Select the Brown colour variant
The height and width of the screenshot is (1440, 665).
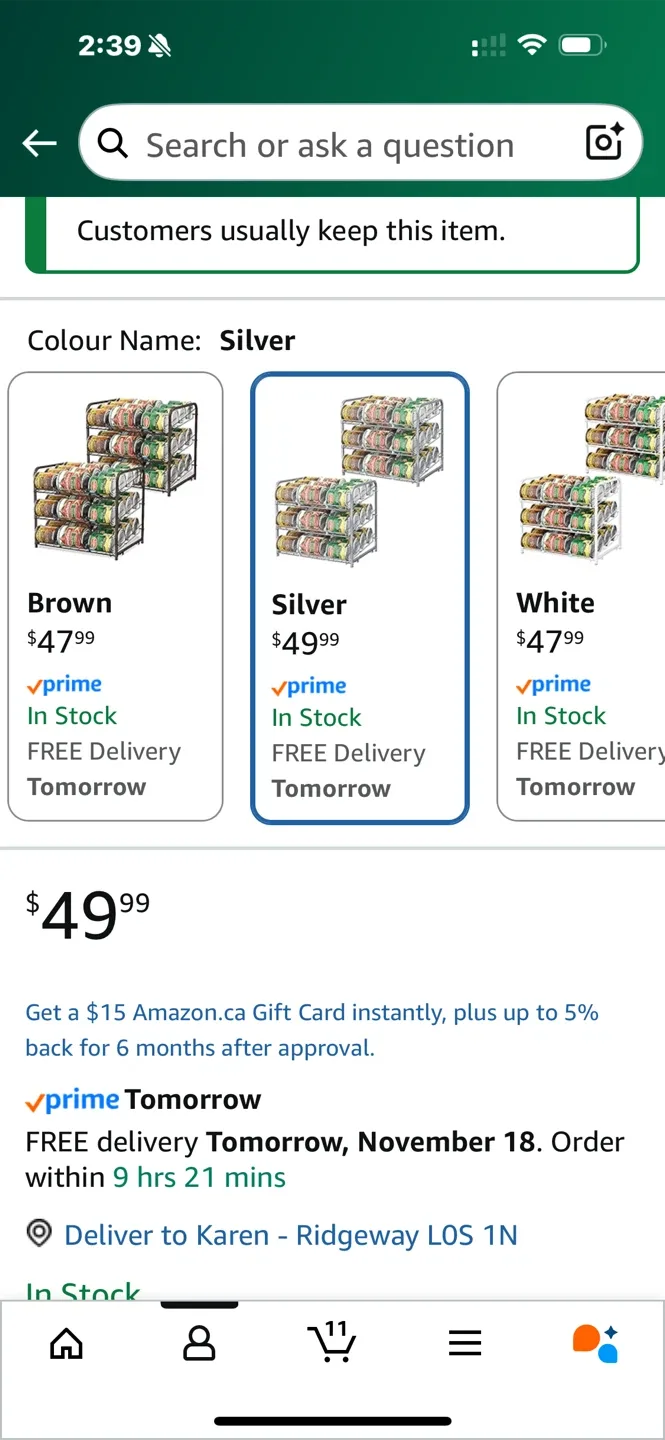coord(115,595)
